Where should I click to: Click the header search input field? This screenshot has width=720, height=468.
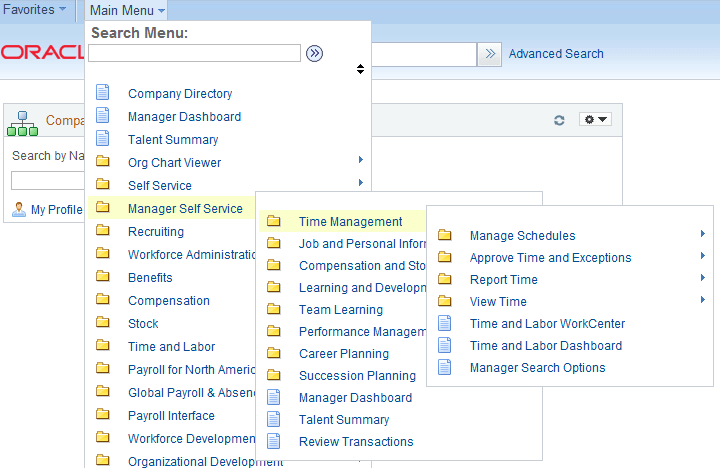coord(424,54)
